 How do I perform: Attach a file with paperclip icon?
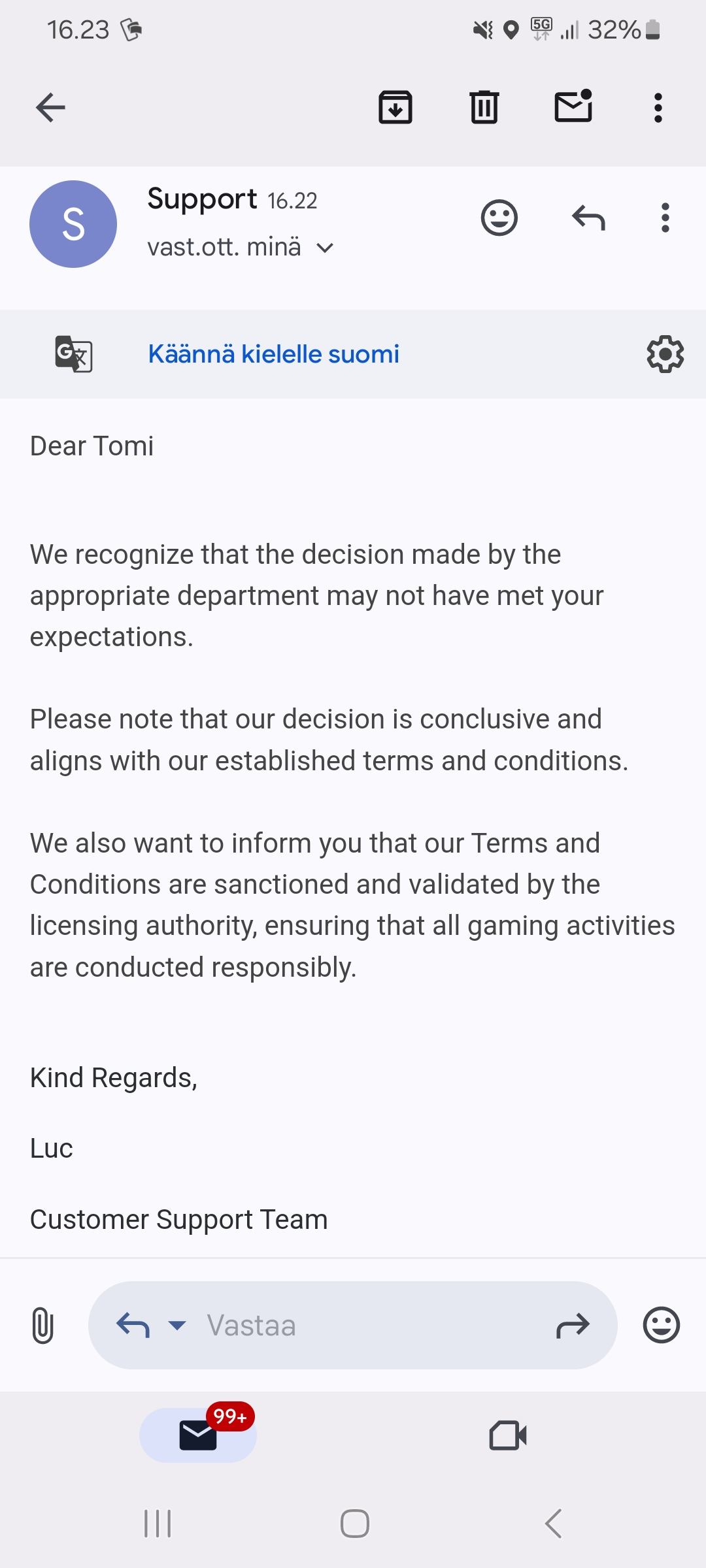tap(42, 1325)
